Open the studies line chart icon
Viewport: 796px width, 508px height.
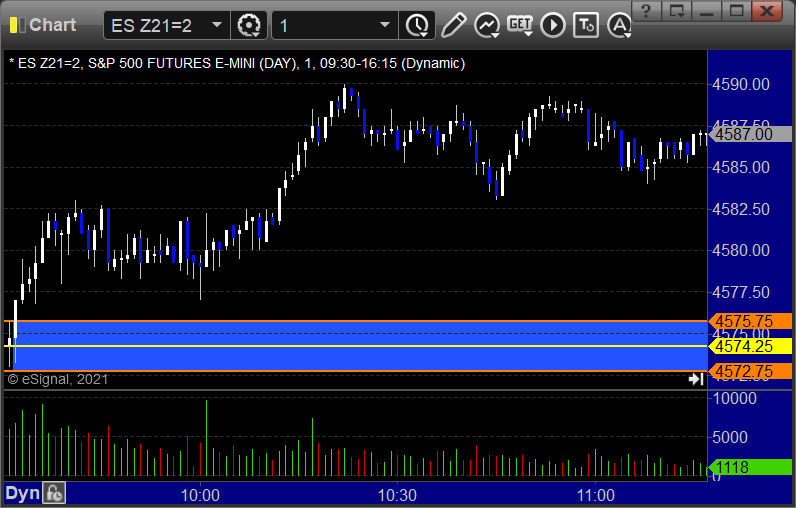(x=486, y=25)
